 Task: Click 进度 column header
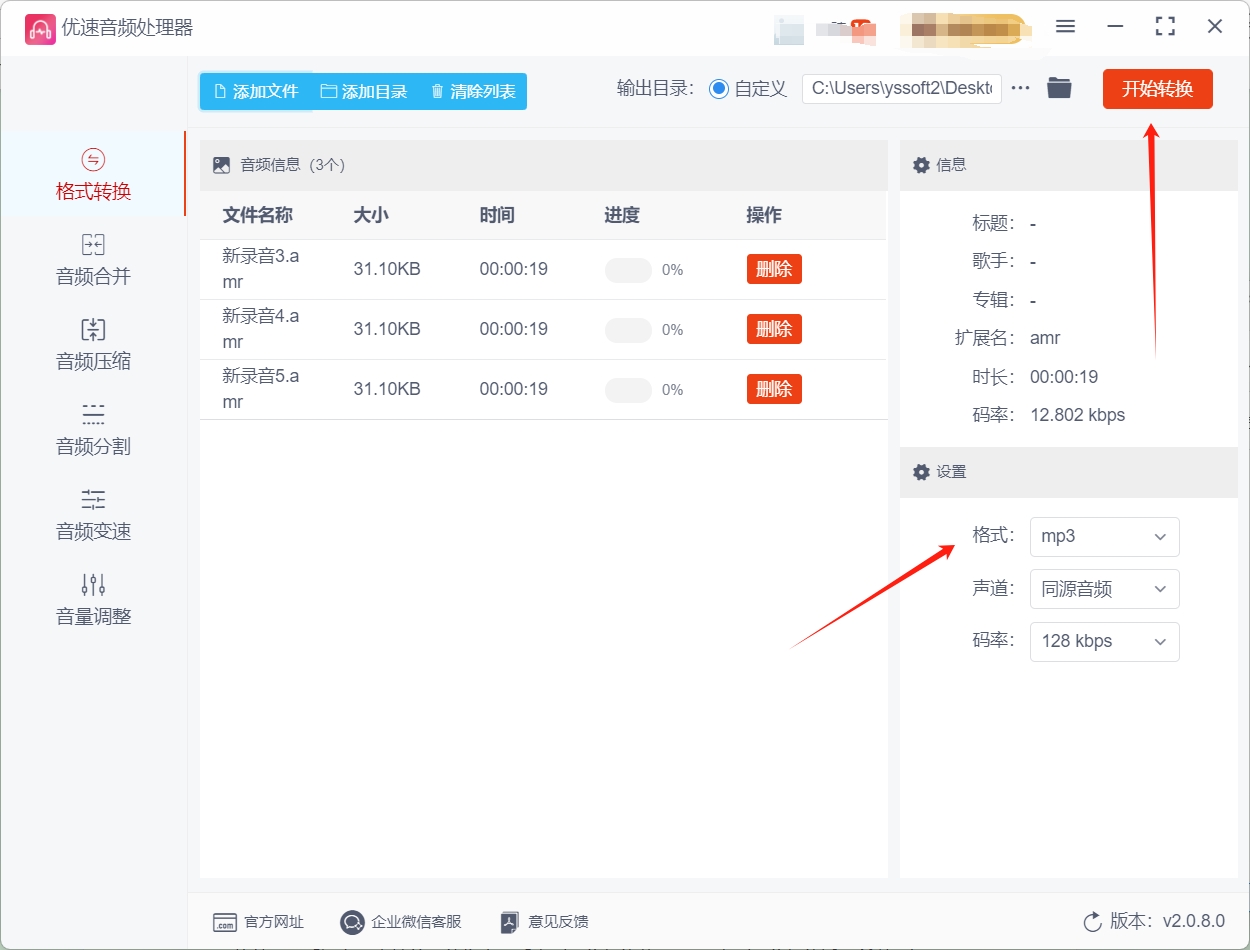click(622, 215)
